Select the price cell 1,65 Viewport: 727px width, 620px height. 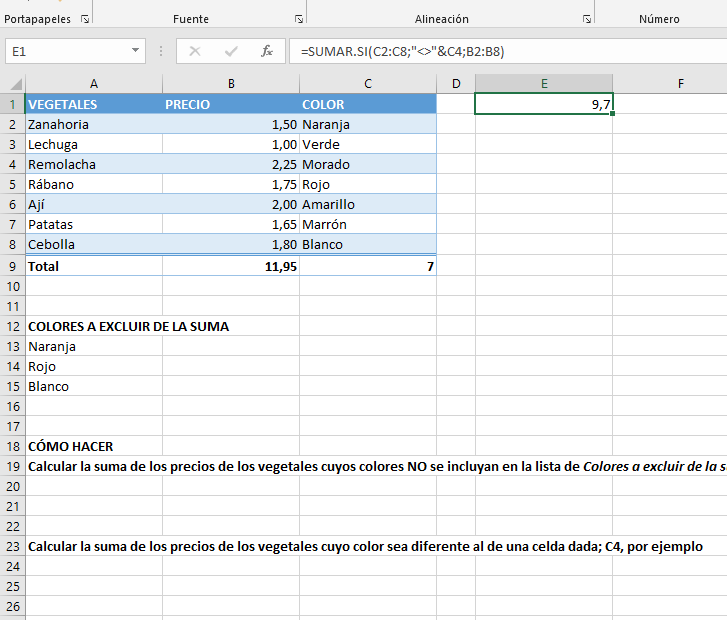[231, 224]
